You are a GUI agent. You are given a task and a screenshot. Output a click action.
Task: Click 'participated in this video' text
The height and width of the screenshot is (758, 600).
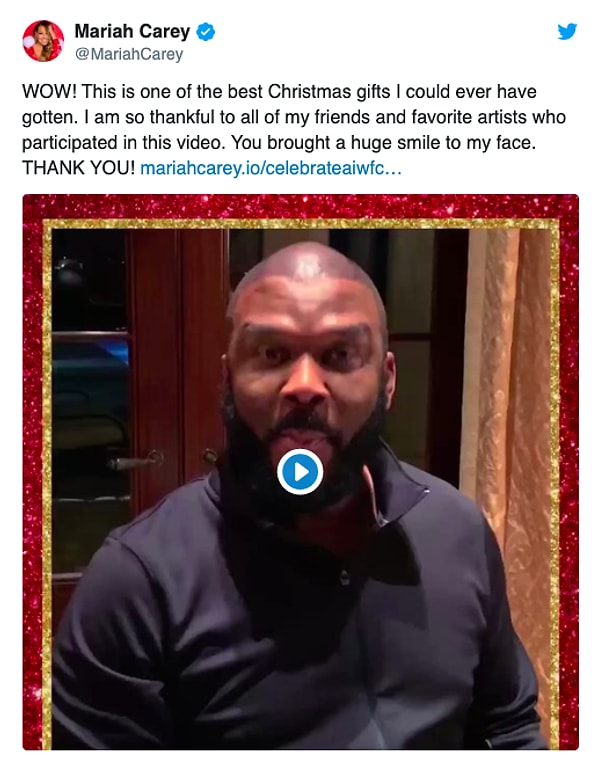click(x=124, y=143)
